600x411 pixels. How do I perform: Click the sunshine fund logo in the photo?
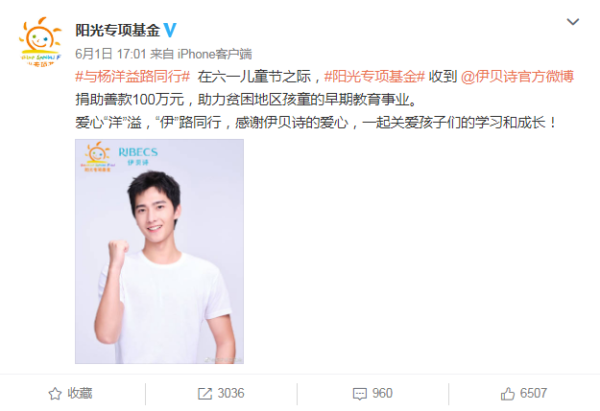97,157
